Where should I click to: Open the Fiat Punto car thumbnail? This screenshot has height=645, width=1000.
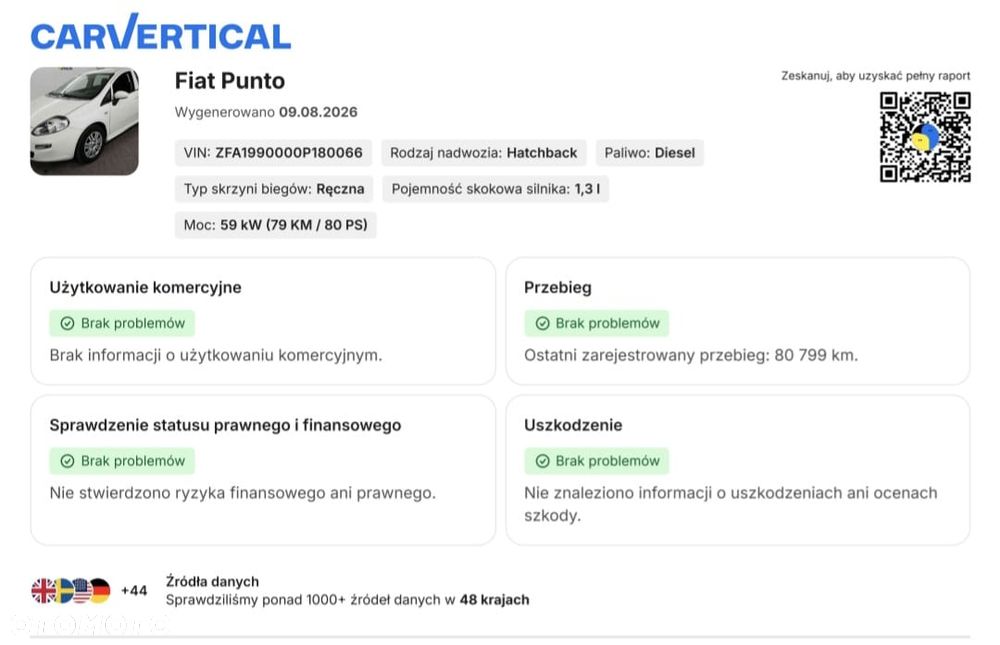(x=84, y=121)
